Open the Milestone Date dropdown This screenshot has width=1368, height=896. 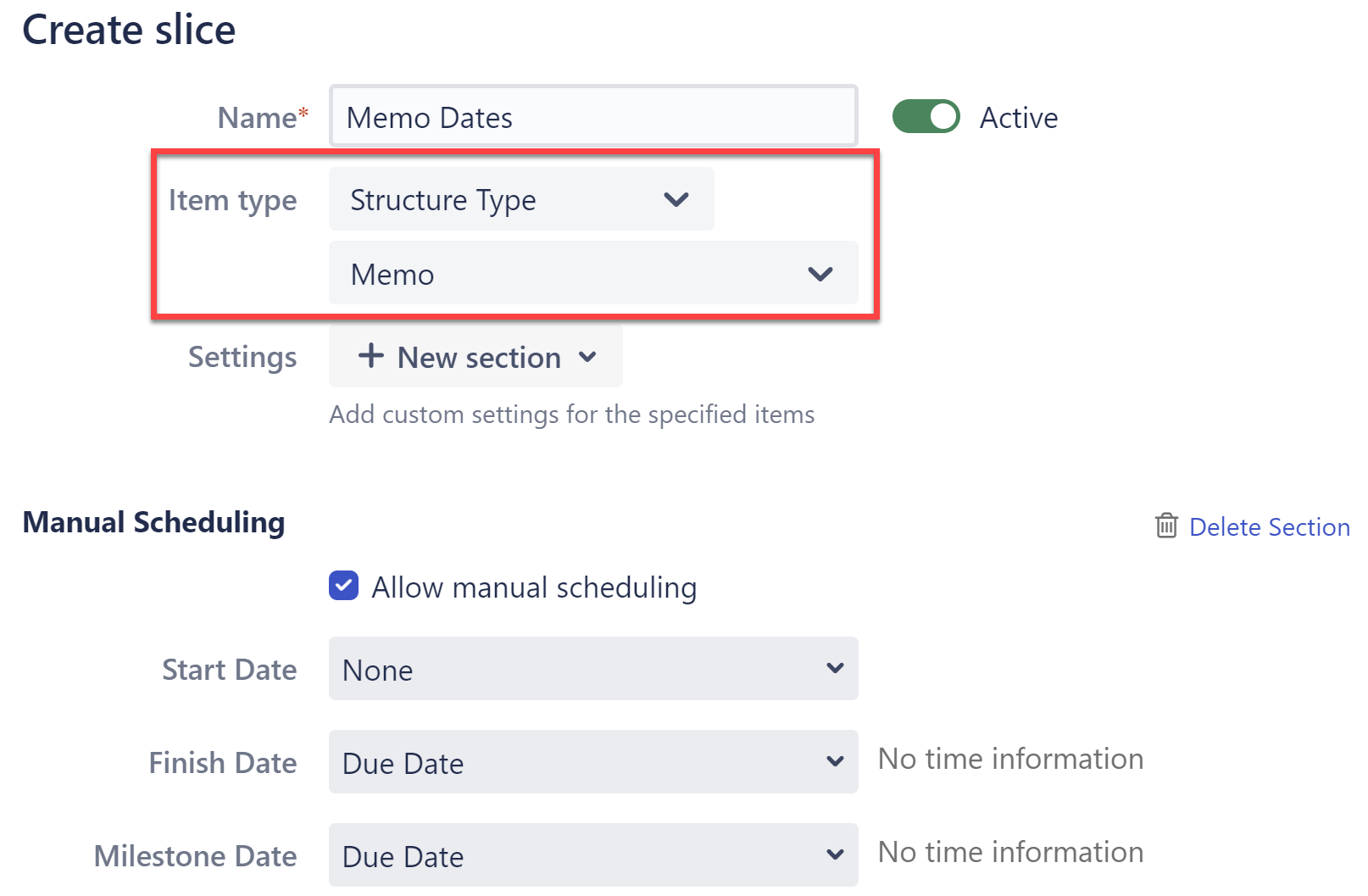click(592, 855)
